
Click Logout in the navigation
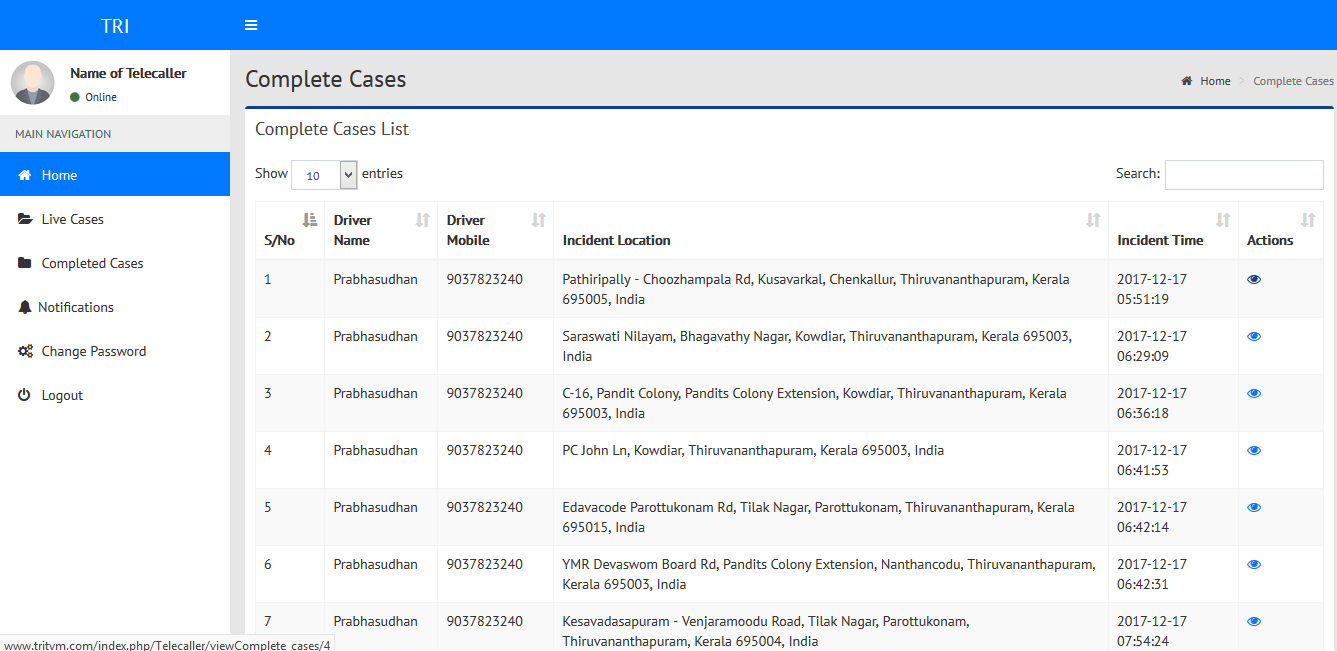[61, 395]
